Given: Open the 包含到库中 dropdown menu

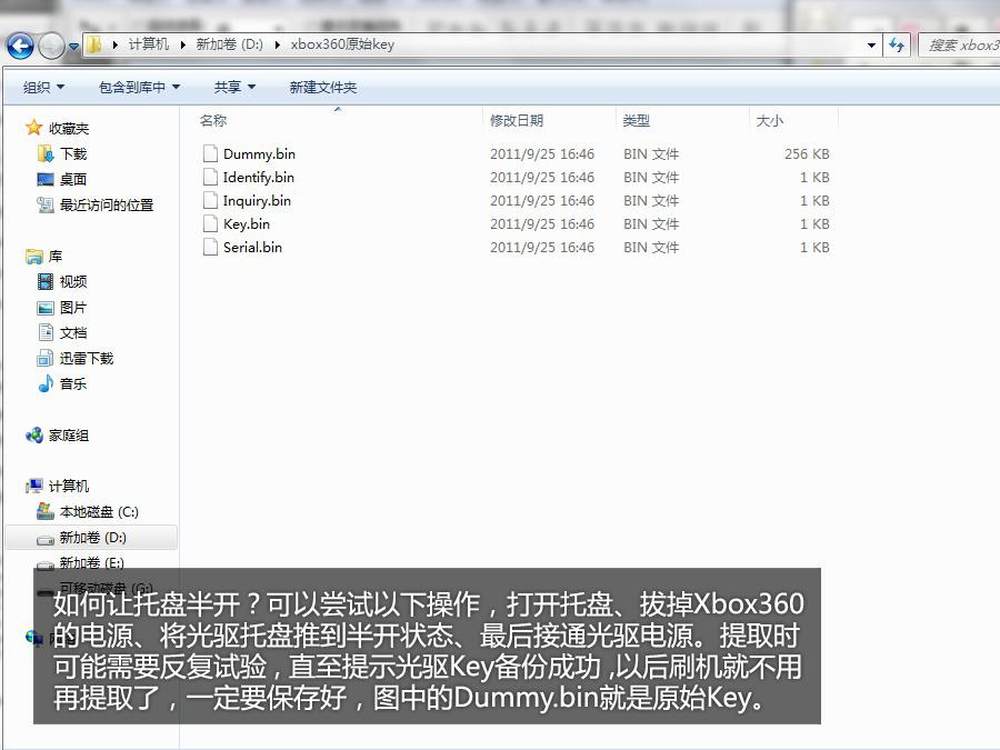Looking at the screenshot, I should 139,87.
